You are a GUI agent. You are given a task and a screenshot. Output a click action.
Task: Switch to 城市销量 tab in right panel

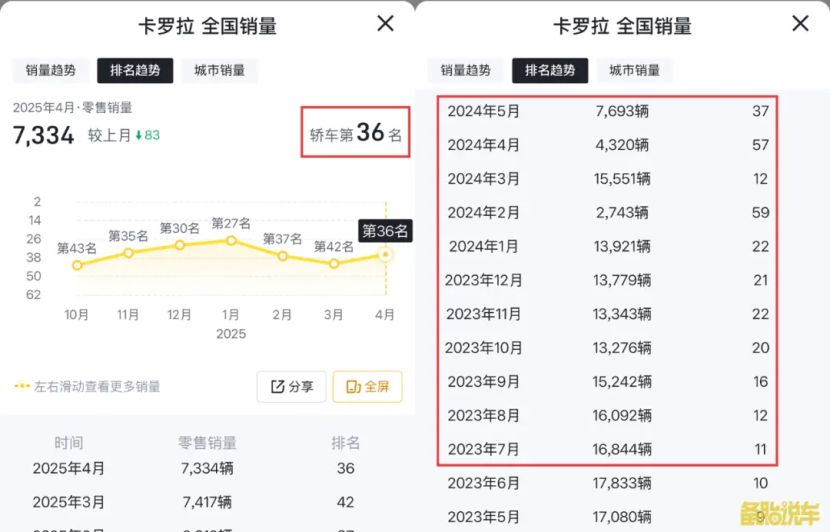pyautogui.click(x=634, y=70)
